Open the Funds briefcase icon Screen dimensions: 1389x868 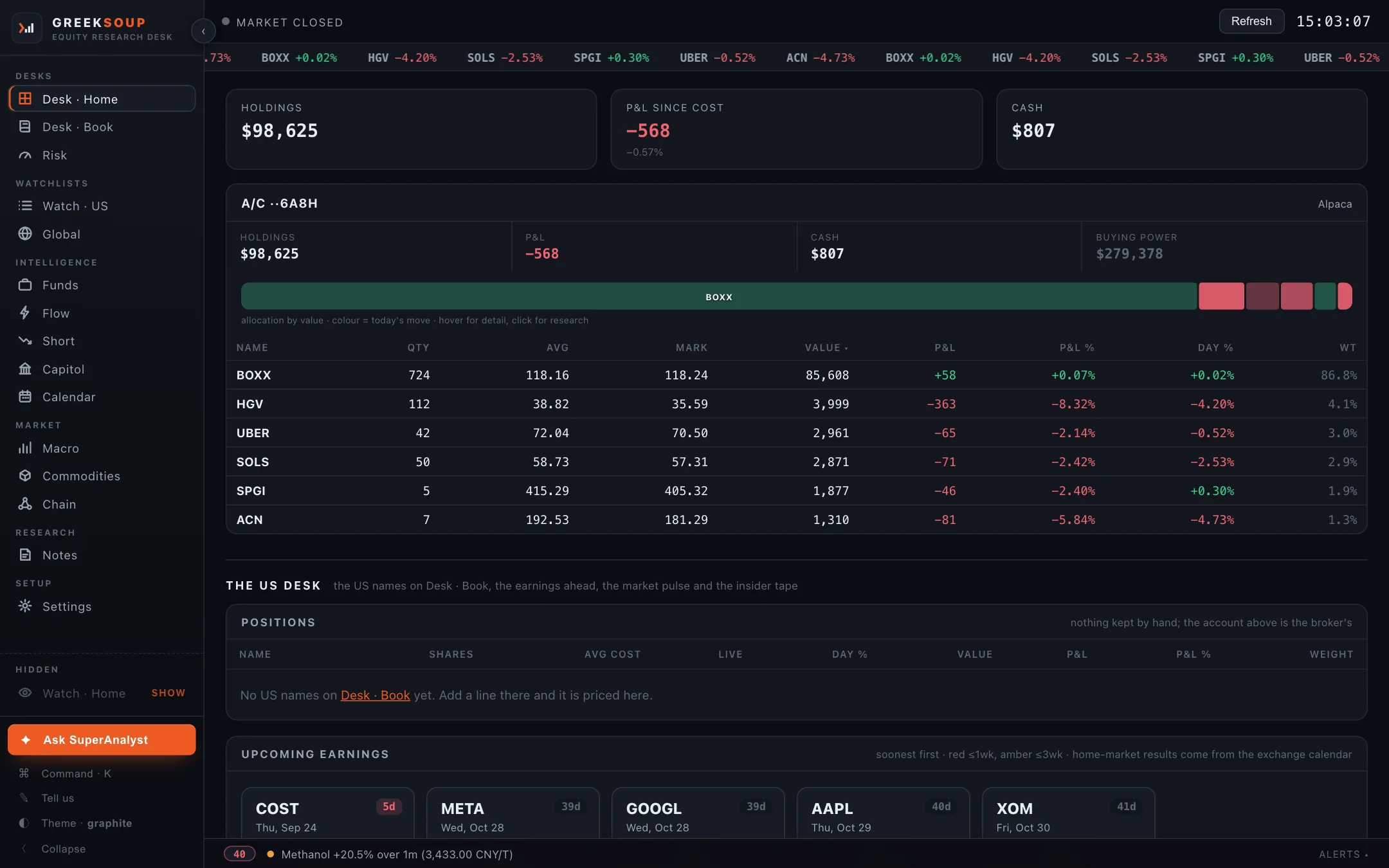(x=25, y=285)
